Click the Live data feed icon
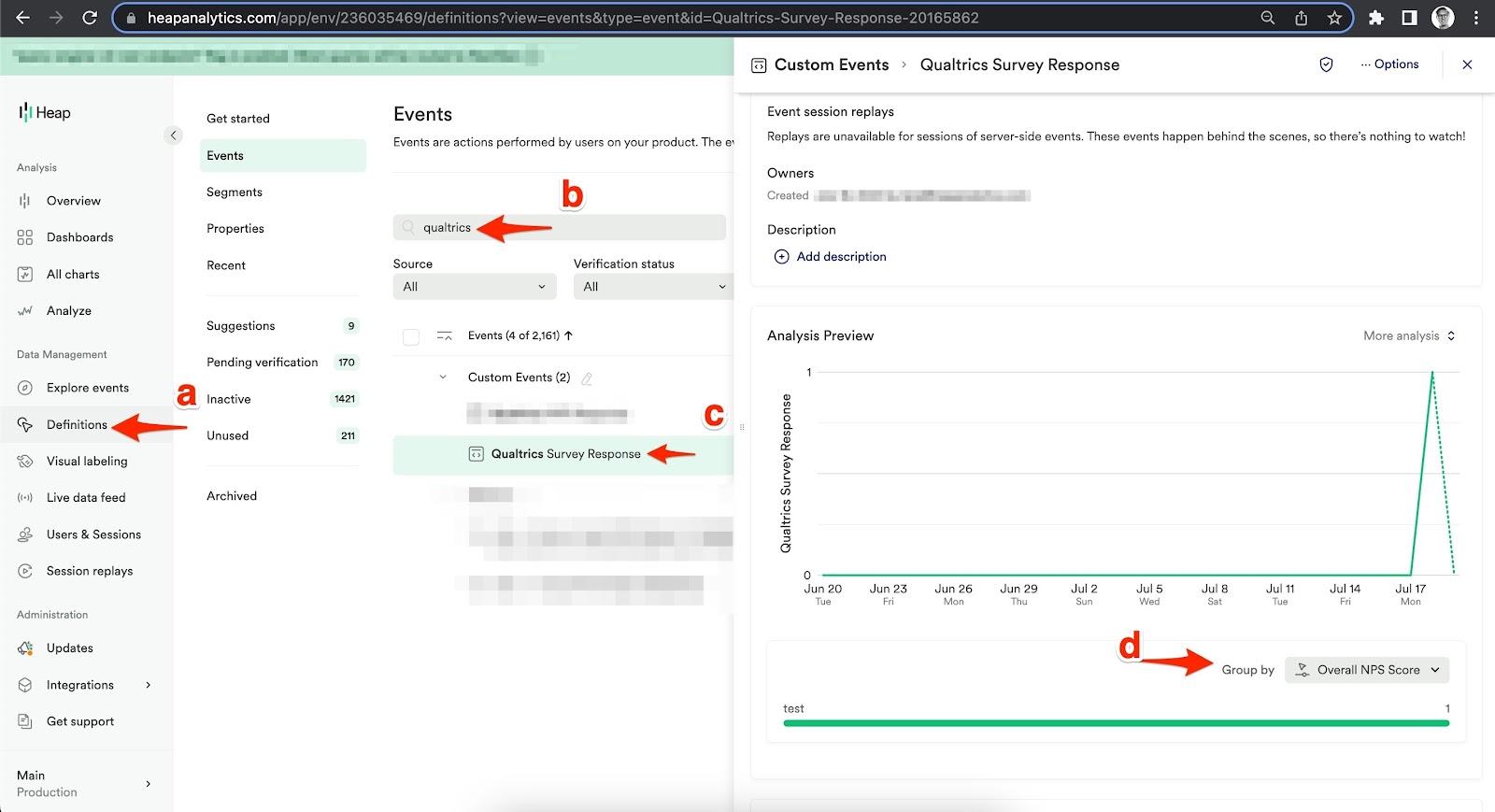 [25, 498]
